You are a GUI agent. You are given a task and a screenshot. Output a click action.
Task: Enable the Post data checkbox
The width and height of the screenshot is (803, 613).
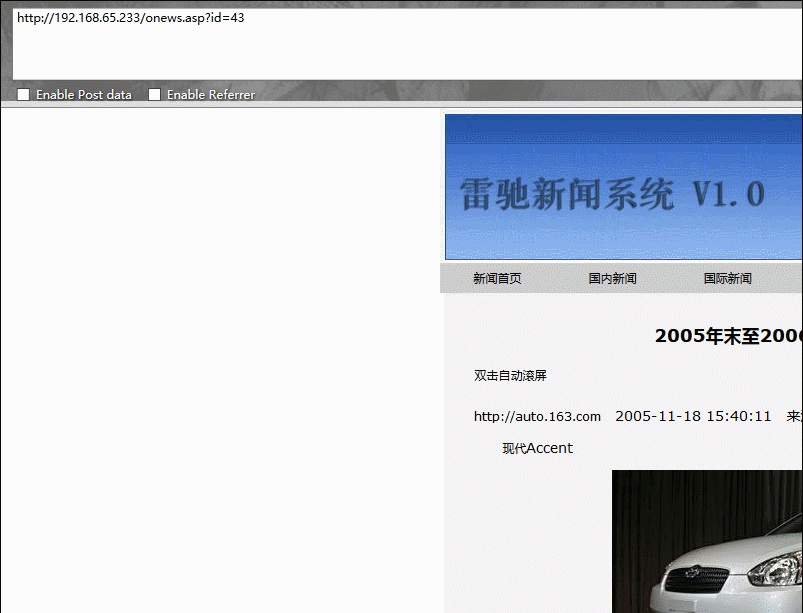point(23,95)
